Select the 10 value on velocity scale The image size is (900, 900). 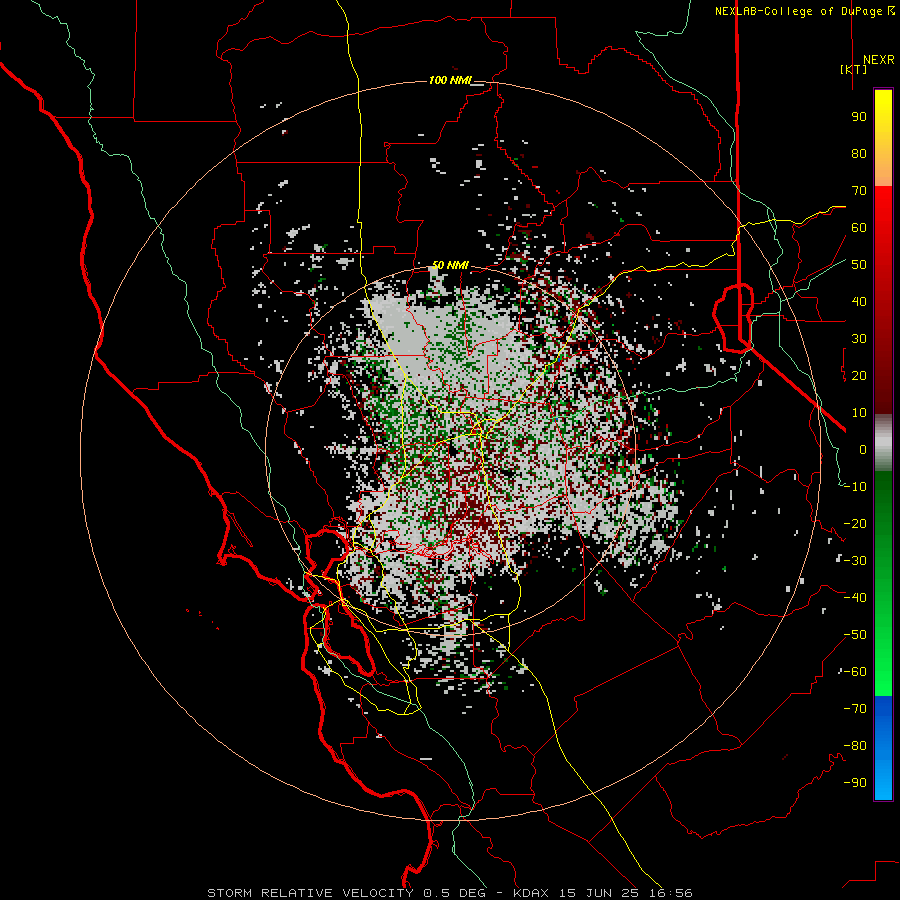[859, 413]
